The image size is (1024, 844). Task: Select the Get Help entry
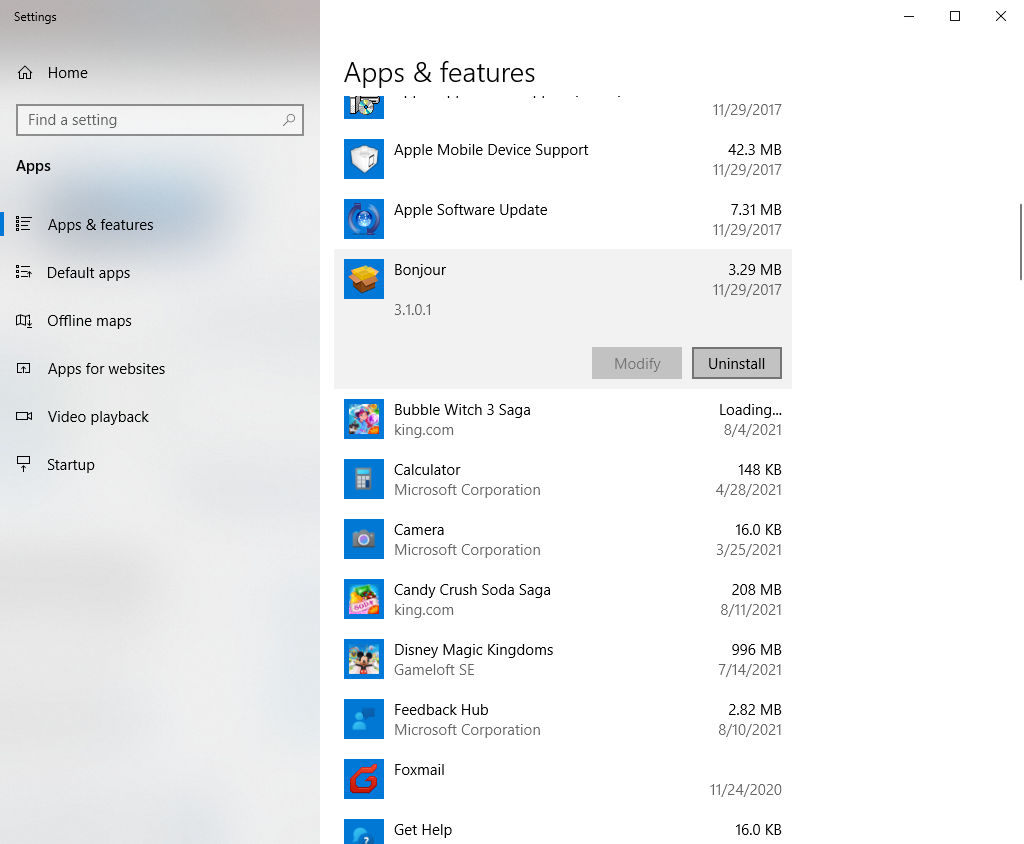pos(563,828)
